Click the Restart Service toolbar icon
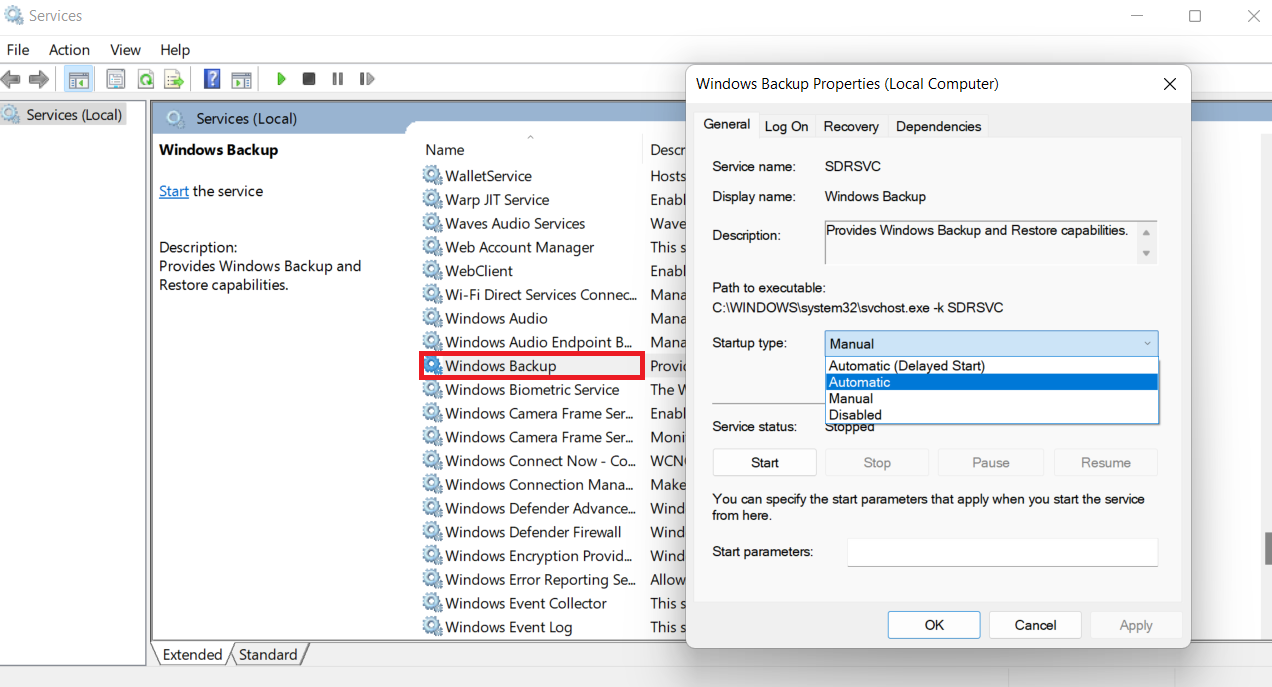Image resolution: width=1272 pixels, height=687 pixels. coord(367,79)
